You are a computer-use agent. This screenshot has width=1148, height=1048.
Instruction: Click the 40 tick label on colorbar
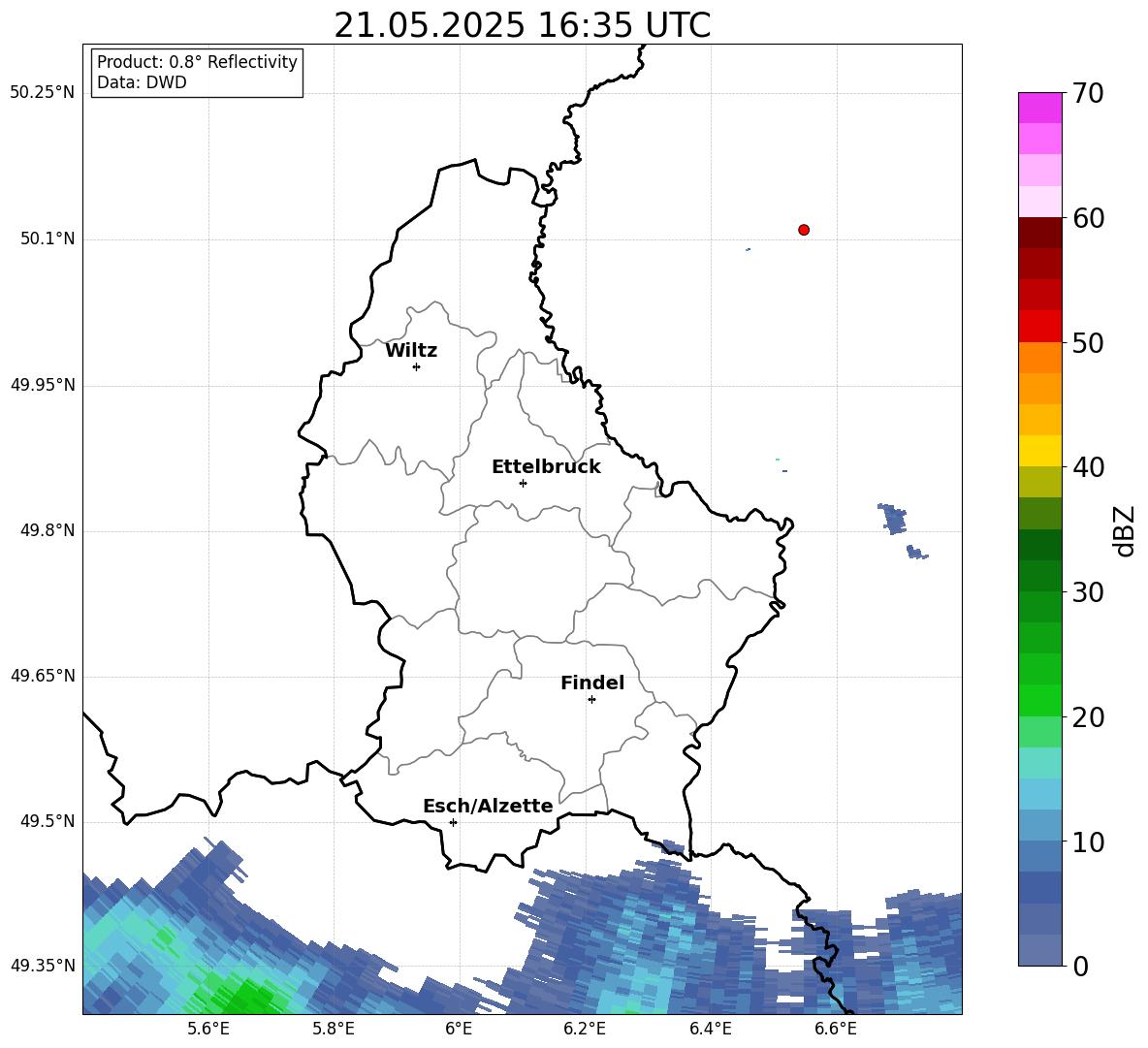[x=1088, y=467]
